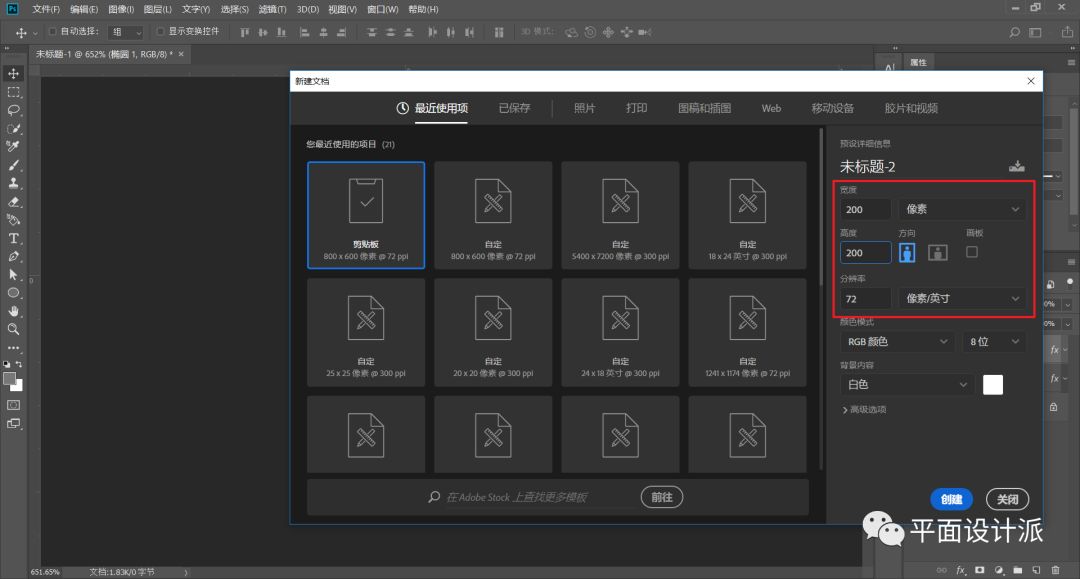Click the white background color swatch

(x=992, y=385)
